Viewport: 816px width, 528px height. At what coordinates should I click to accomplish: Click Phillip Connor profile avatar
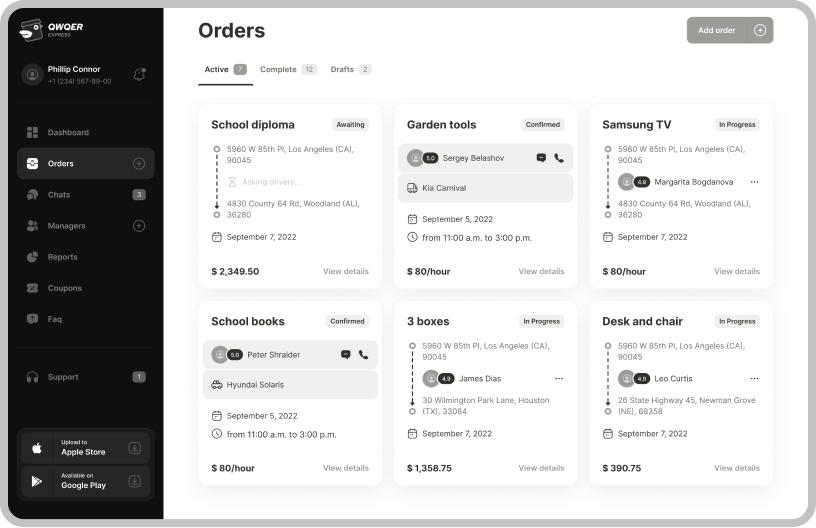[33, 74]
